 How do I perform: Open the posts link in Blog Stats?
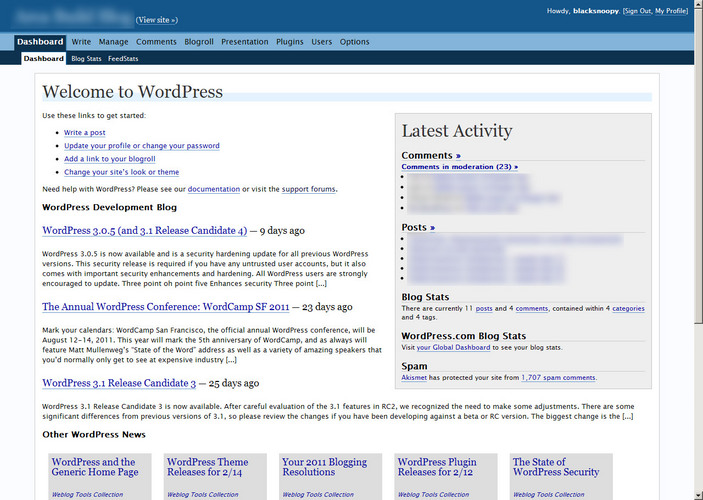484,309
